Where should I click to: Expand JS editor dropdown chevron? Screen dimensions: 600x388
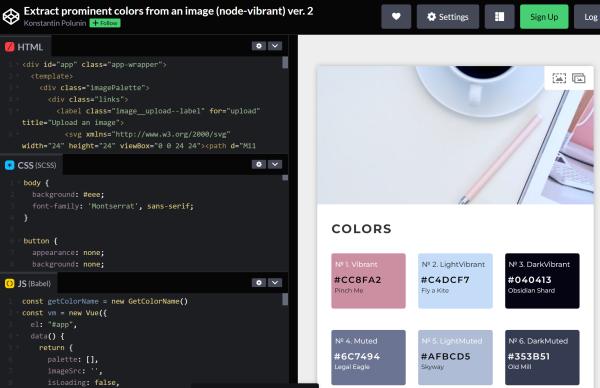275,282
